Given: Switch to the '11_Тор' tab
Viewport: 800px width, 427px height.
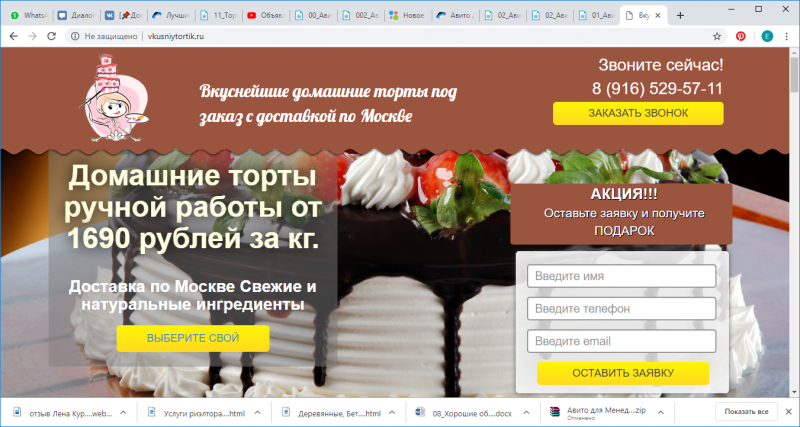Looking at the screenshot, I should coord(218,16).
